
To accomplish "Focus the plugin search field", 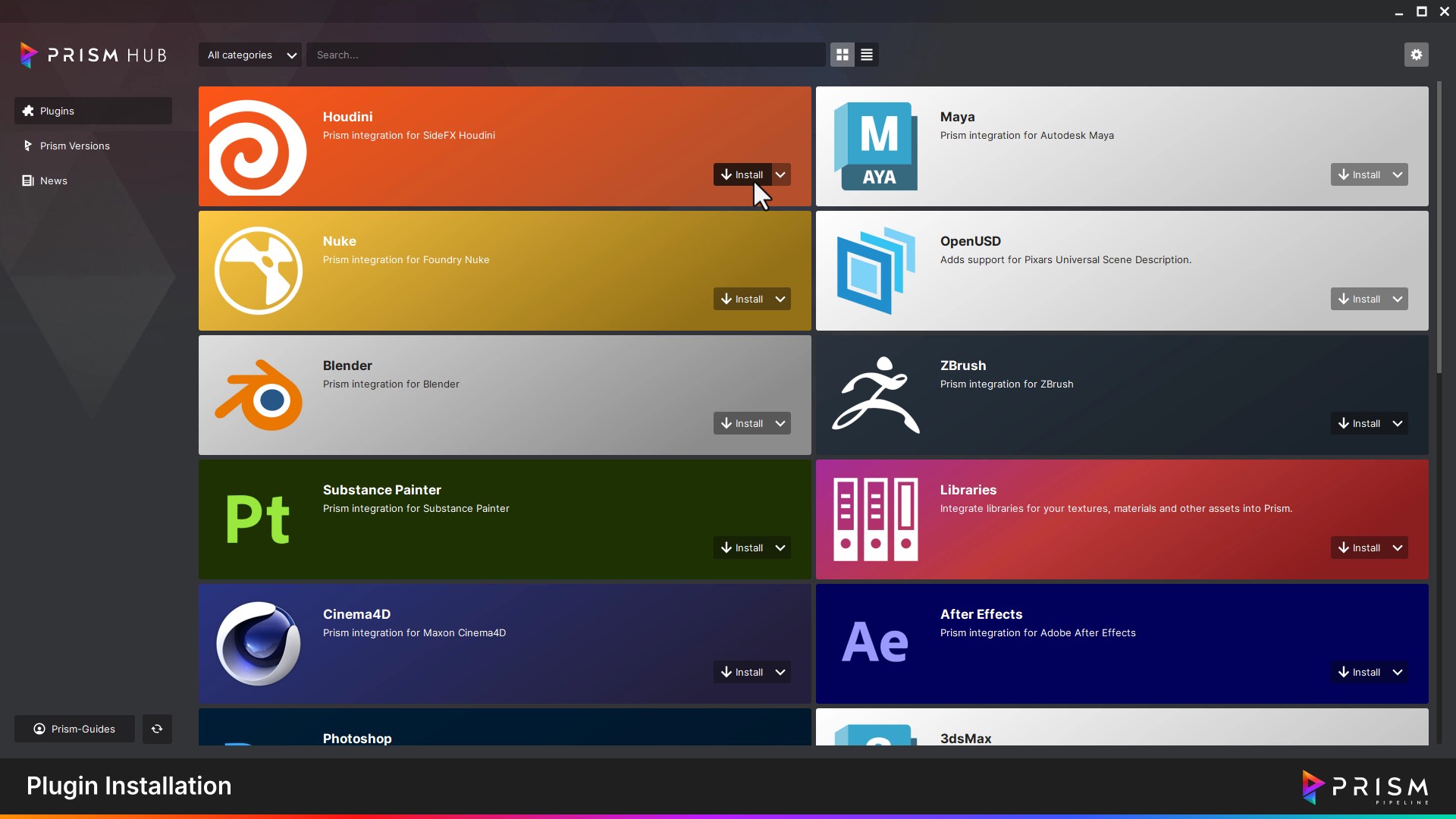I will click(566, 55).
